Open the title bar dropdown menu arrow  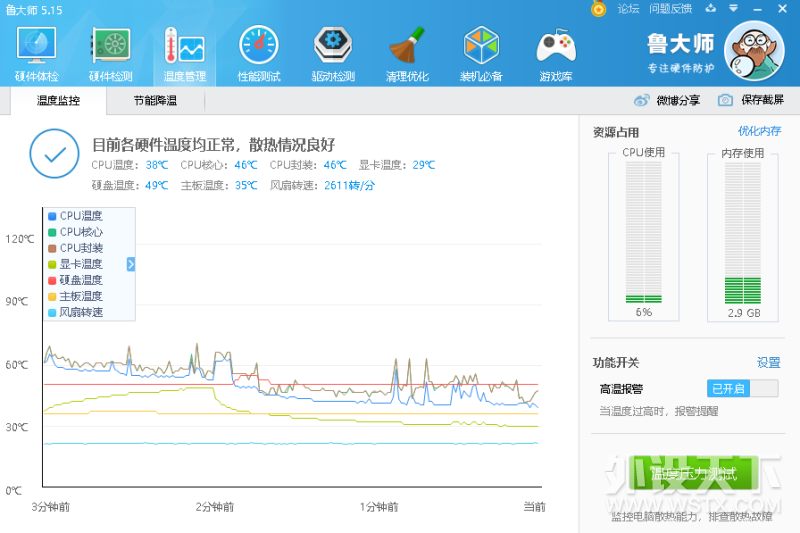pos(734,9)
